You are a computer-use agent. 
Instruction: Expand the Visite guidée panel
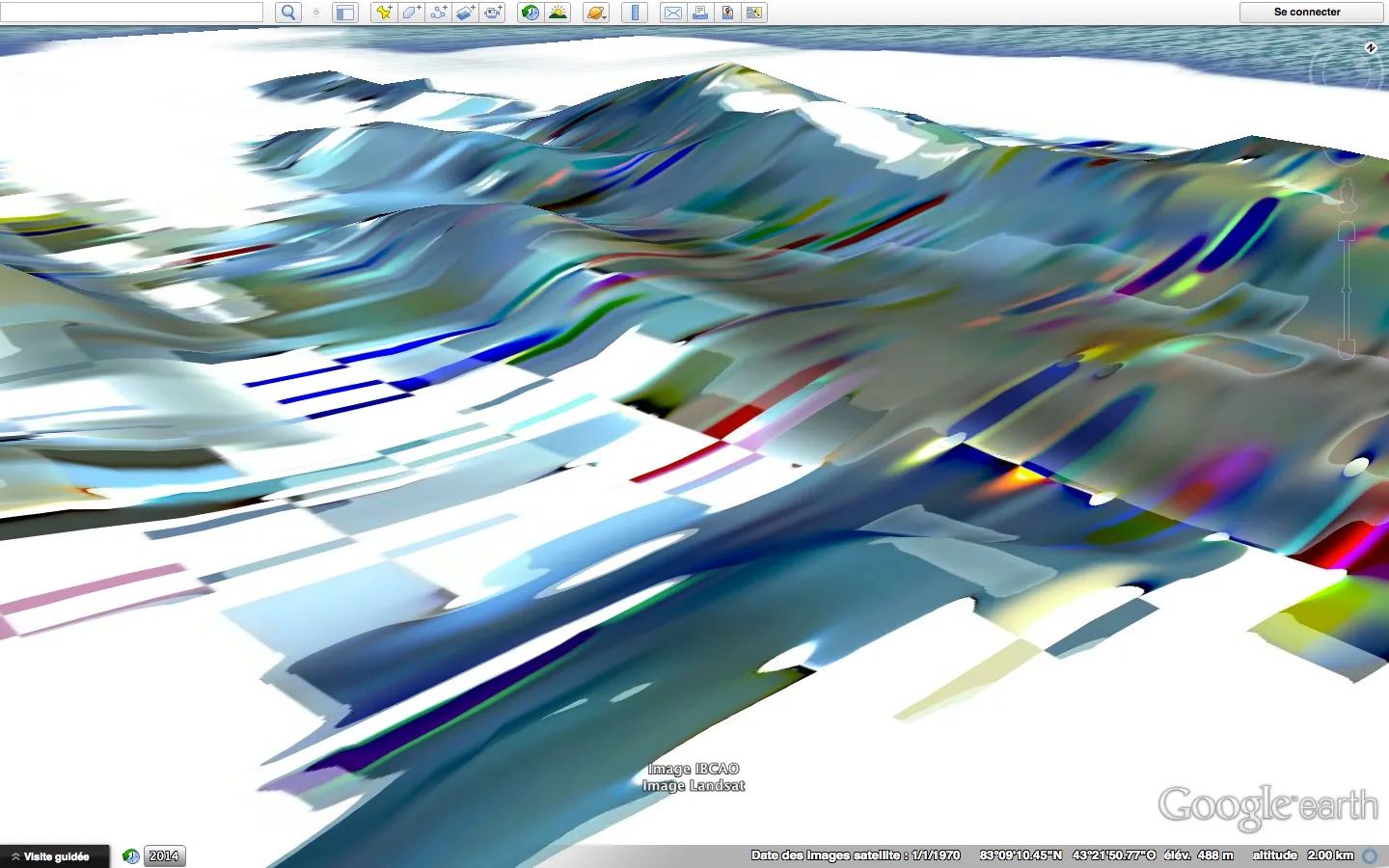tap(55, 856)
